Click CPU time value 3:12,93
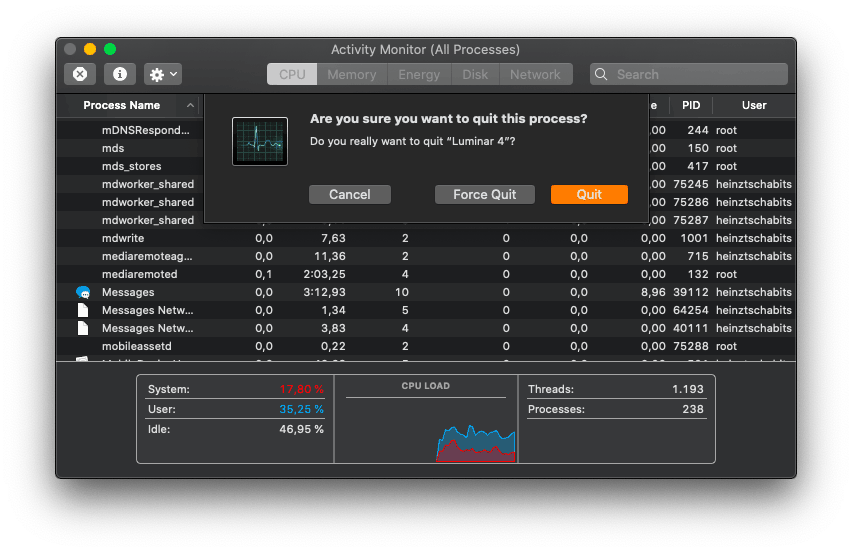The image size is (852, 552). [324, 292]
